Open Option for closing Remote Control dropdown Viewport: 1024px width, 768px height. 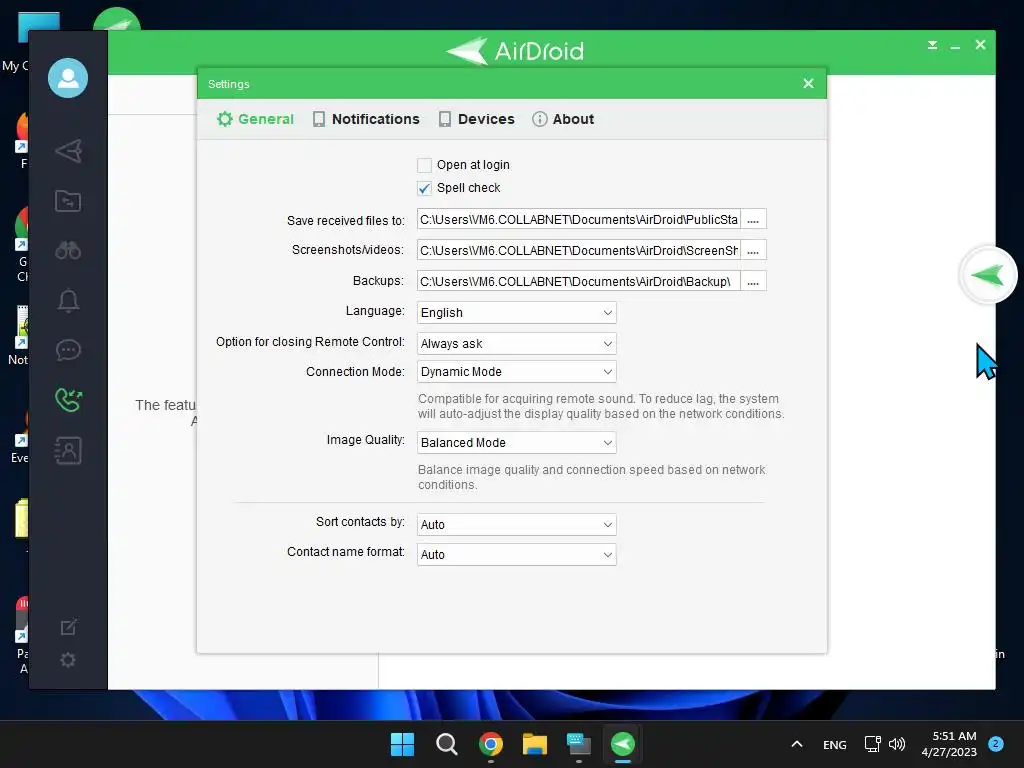click(x=517, y=344)
